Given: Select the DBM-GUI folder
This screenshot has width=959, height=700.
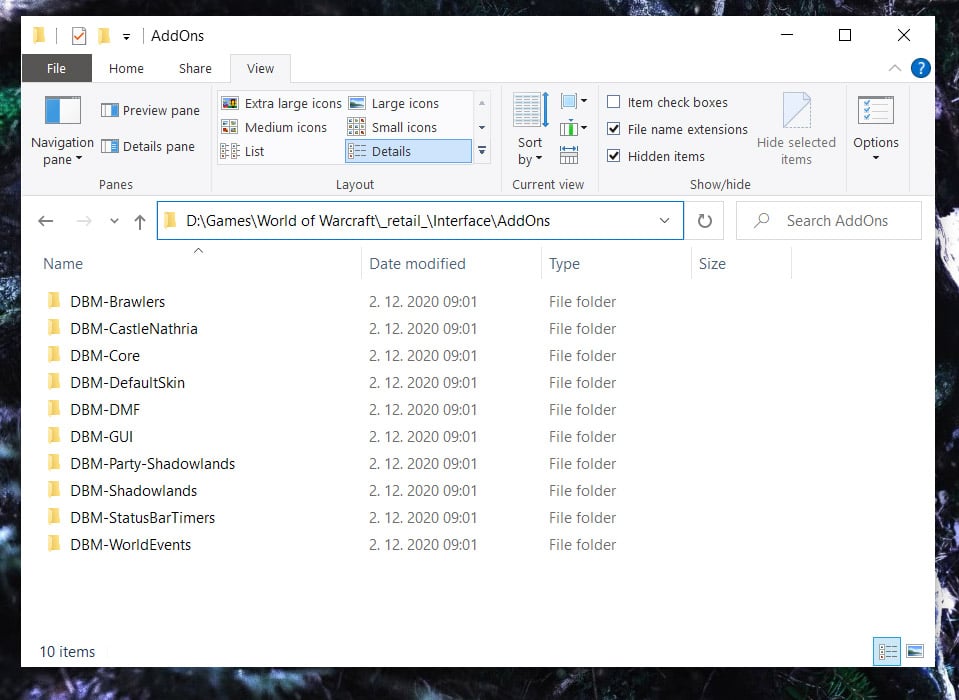Looking at the screenshot, I should coord(102,437).
